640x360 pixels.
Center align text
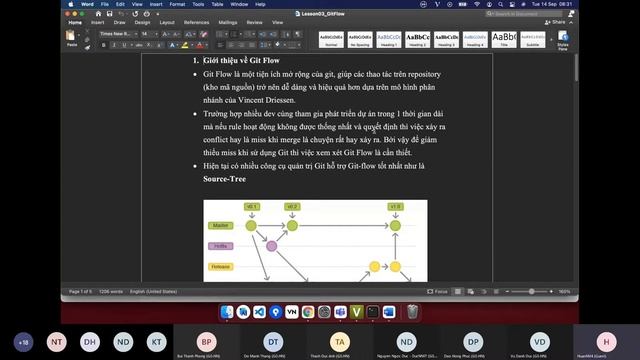tap(231, 45)
